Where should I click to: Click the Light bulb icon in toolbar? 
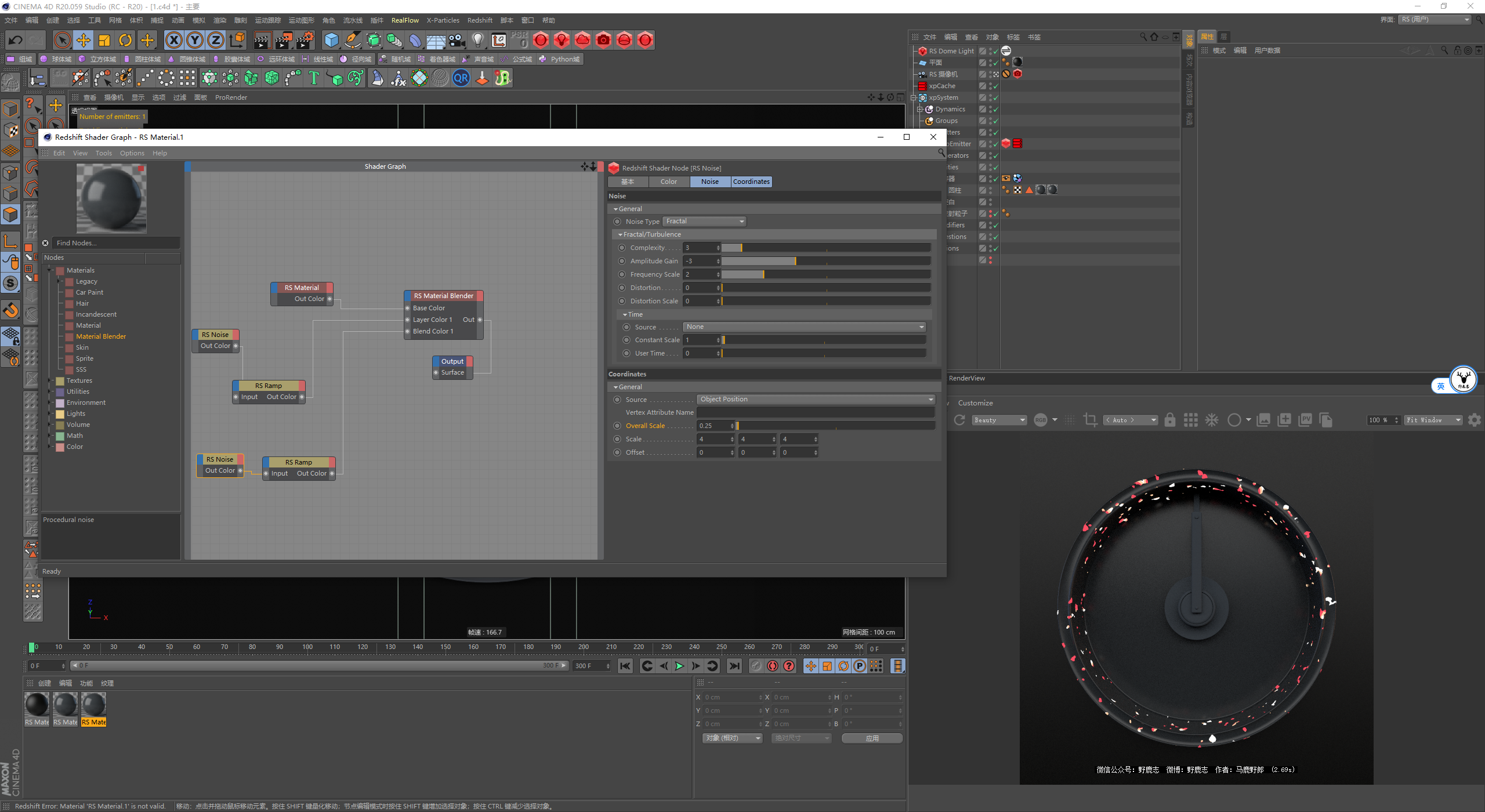(477, 40)
